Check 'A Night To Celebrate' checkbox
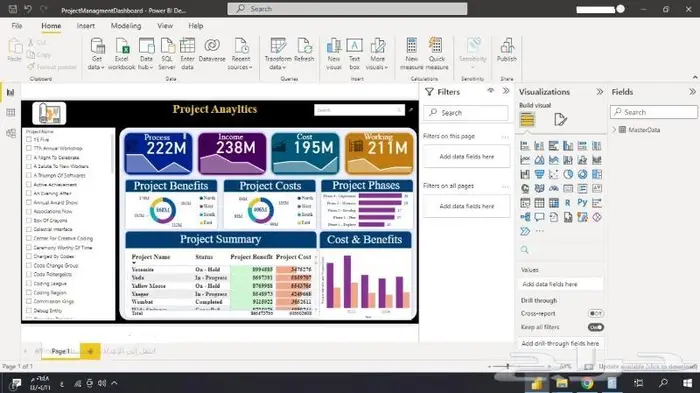This screenshot has width=700, height=393. 29,157
